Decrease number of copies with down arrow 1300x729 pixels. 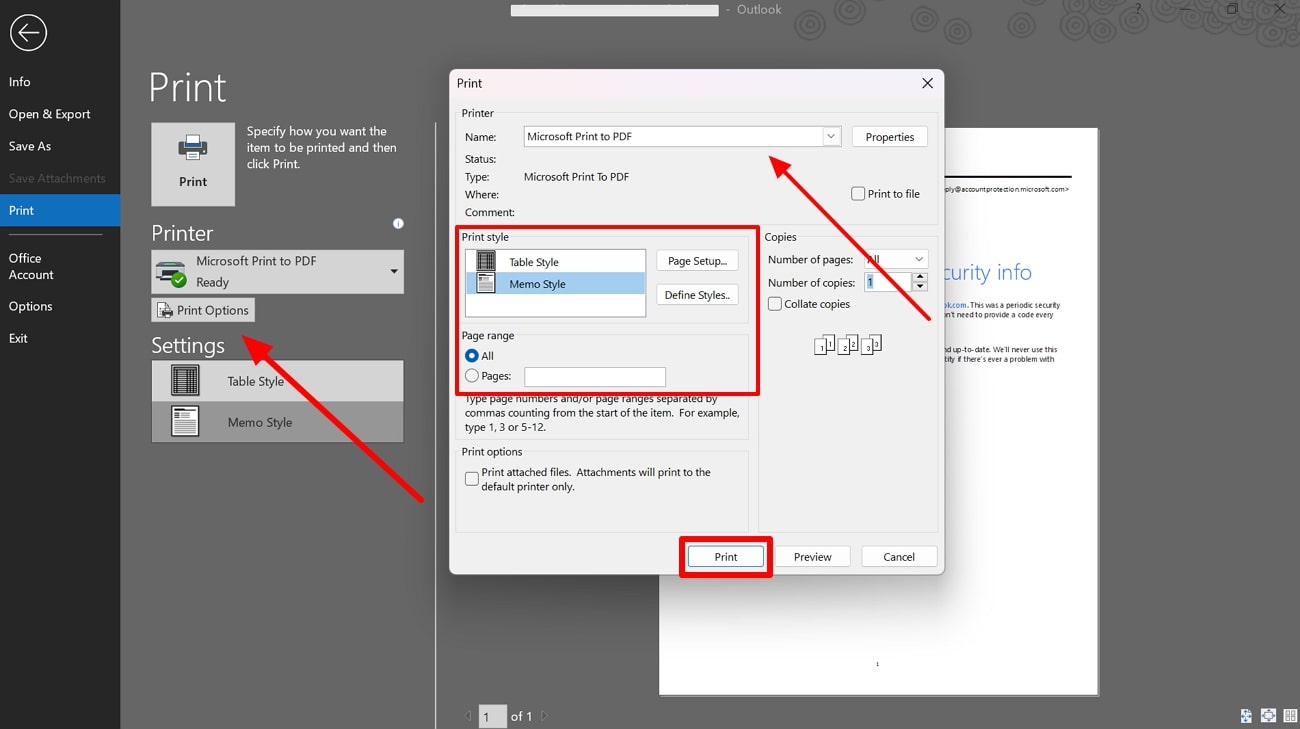coord(920,287)
